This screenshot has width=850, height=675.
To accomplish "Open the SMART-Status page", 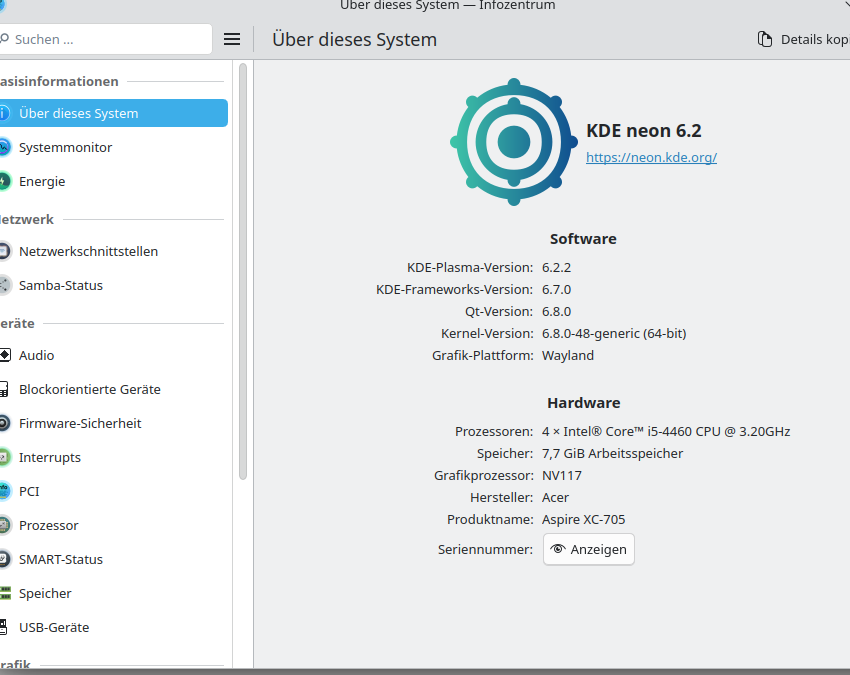I will 112,560.
